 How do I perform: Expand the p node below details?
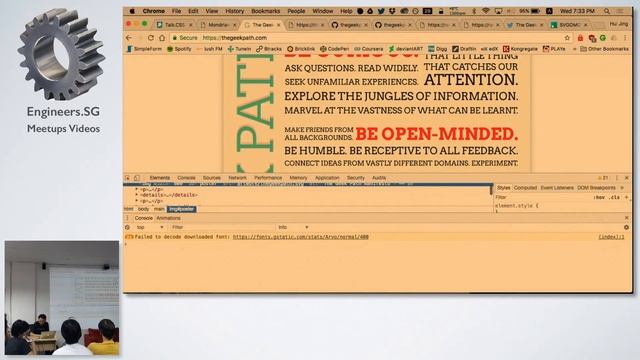click(137, 201)
